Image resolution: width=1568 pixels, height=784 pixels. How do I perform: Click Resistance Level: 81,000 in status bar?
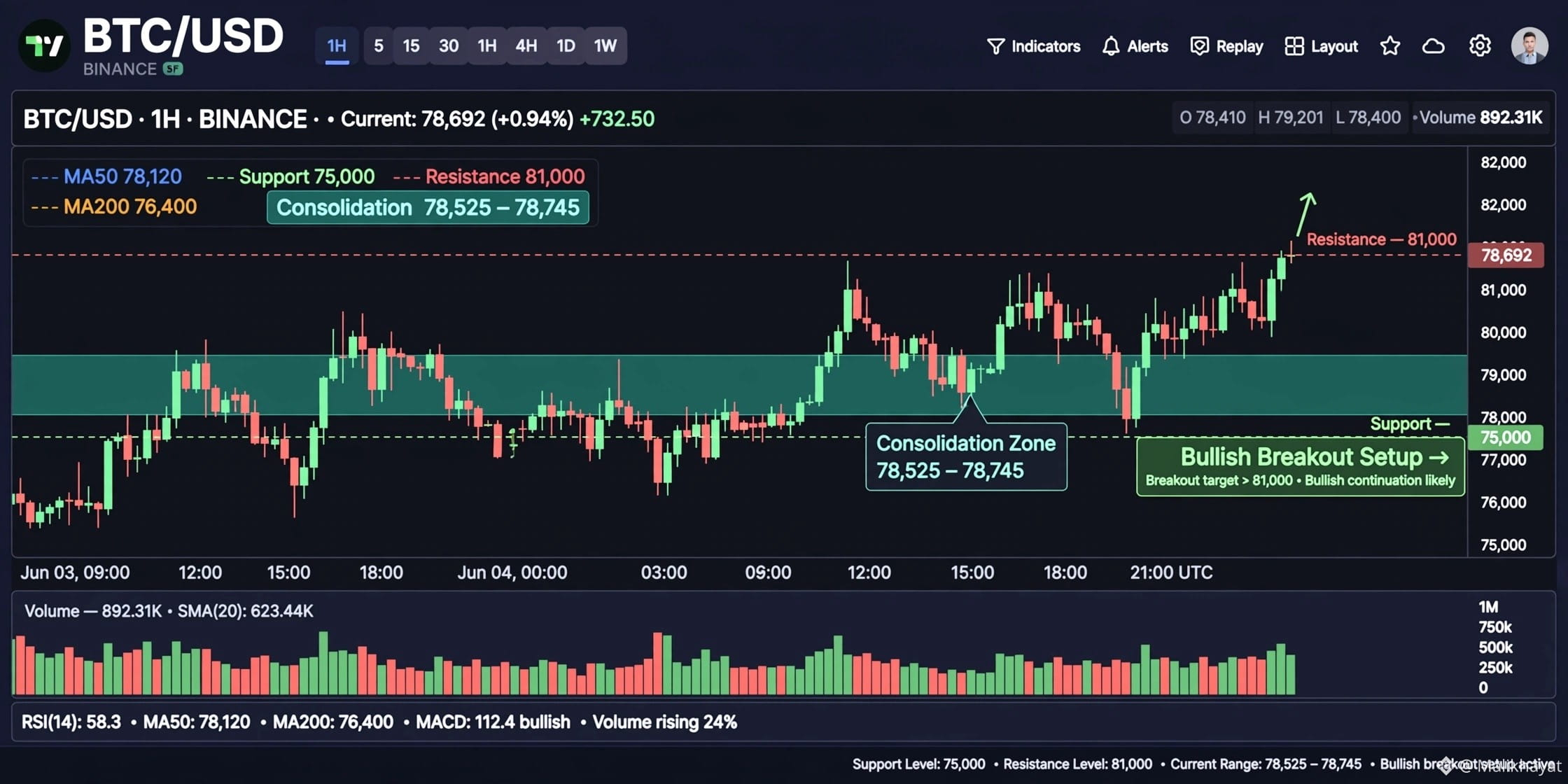coord(1078,764)
